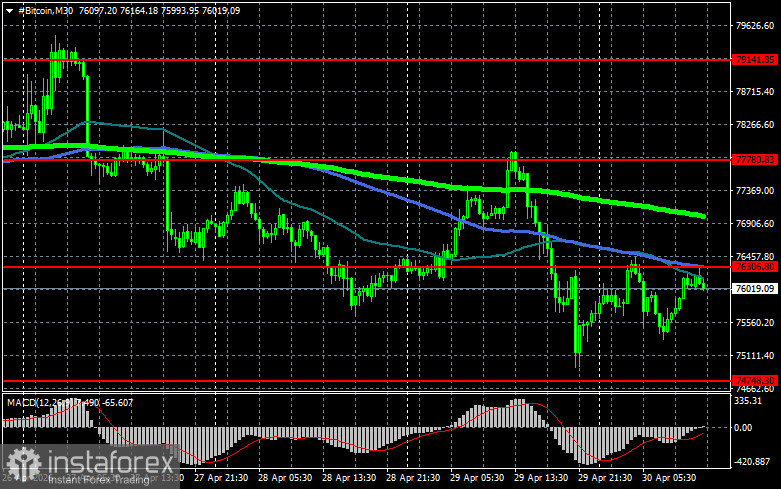781x489 pixels.
Task: Click the 29 Apr 05:30 time label
Action: coord(477,478)
